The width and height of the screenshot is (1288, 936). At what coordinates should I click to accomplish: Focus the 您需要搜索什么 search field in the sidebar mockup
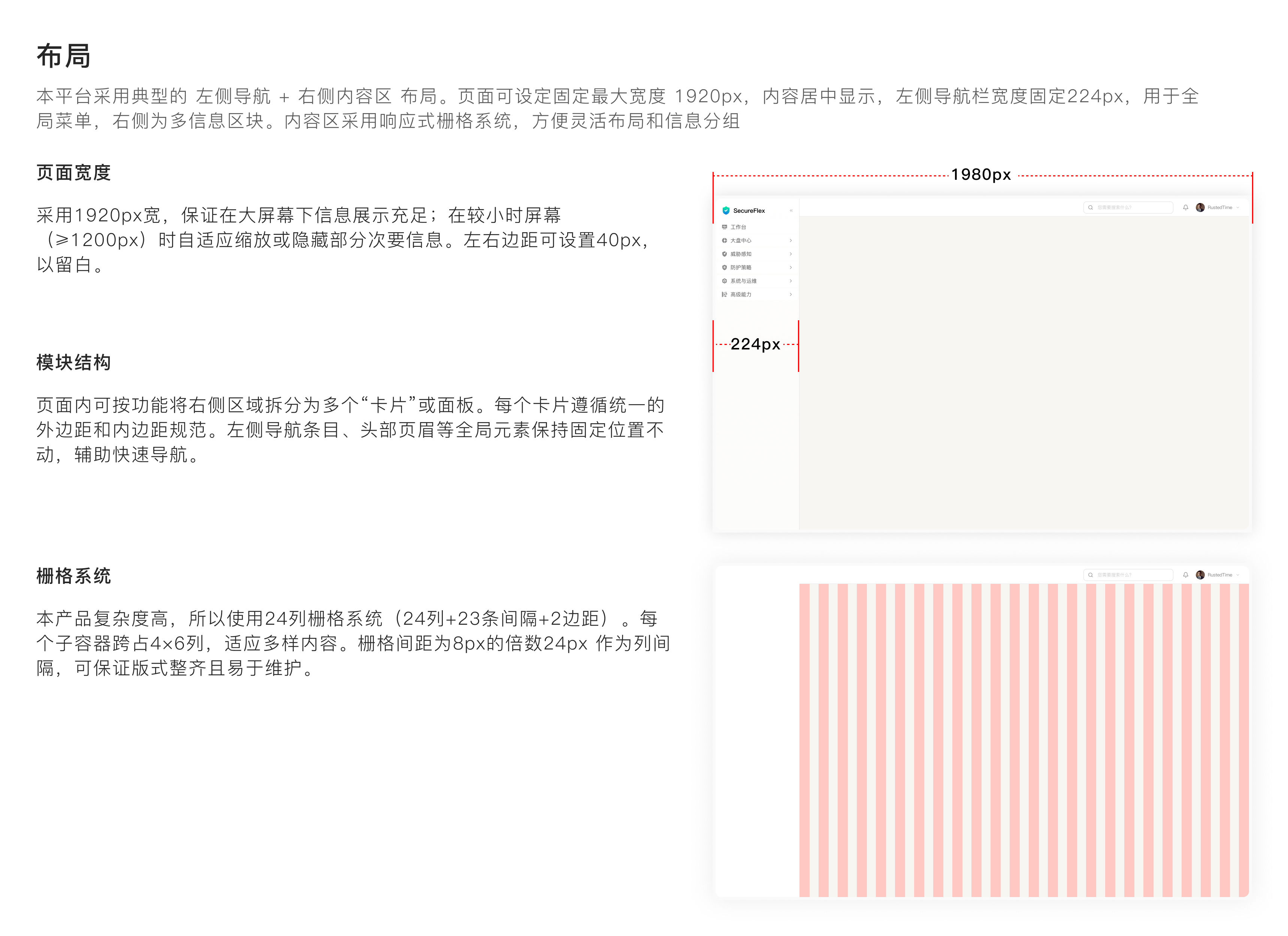pos(1128,208)
